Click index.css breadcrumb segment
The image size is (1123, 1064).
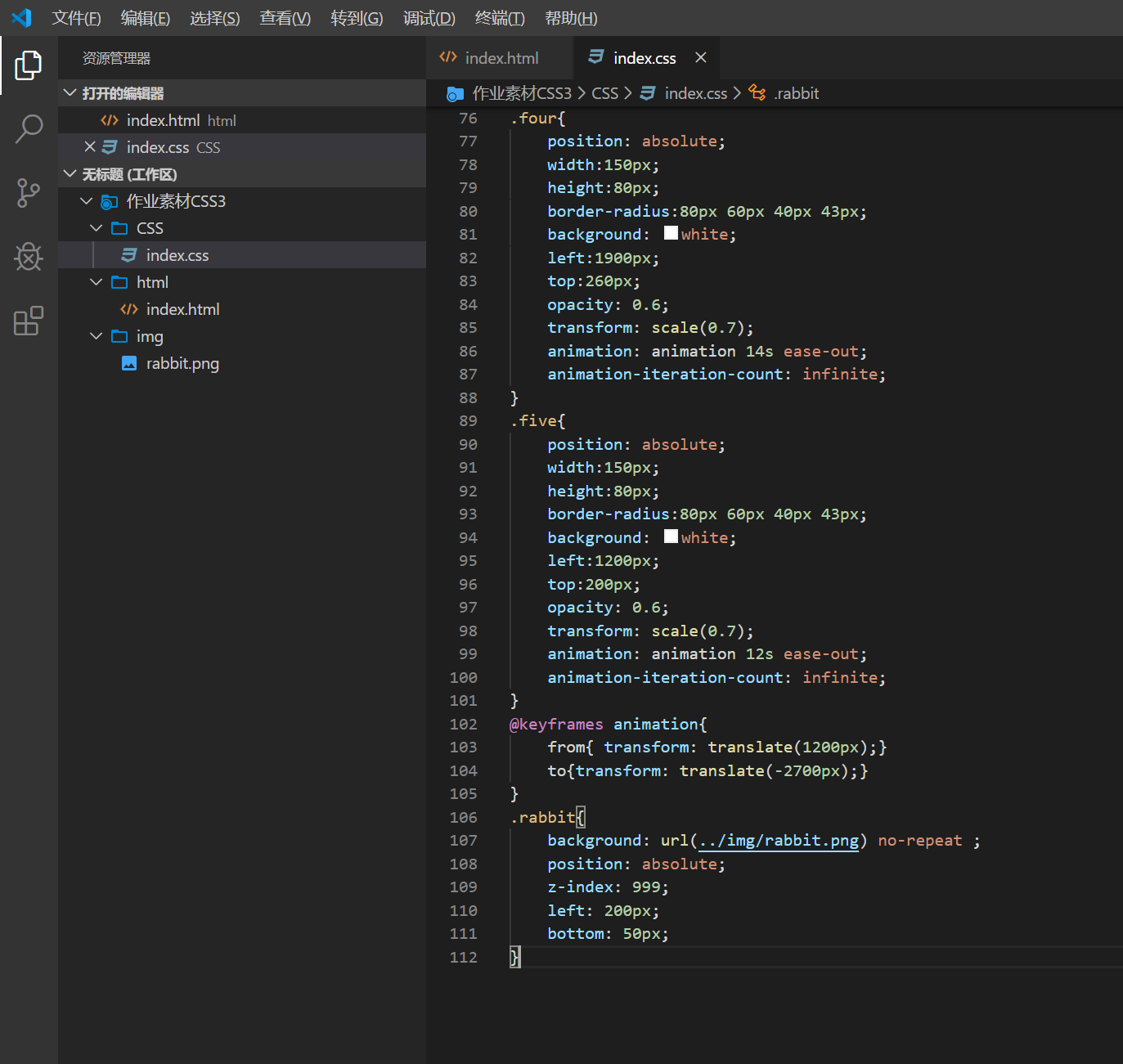click(x=696, y=93)
